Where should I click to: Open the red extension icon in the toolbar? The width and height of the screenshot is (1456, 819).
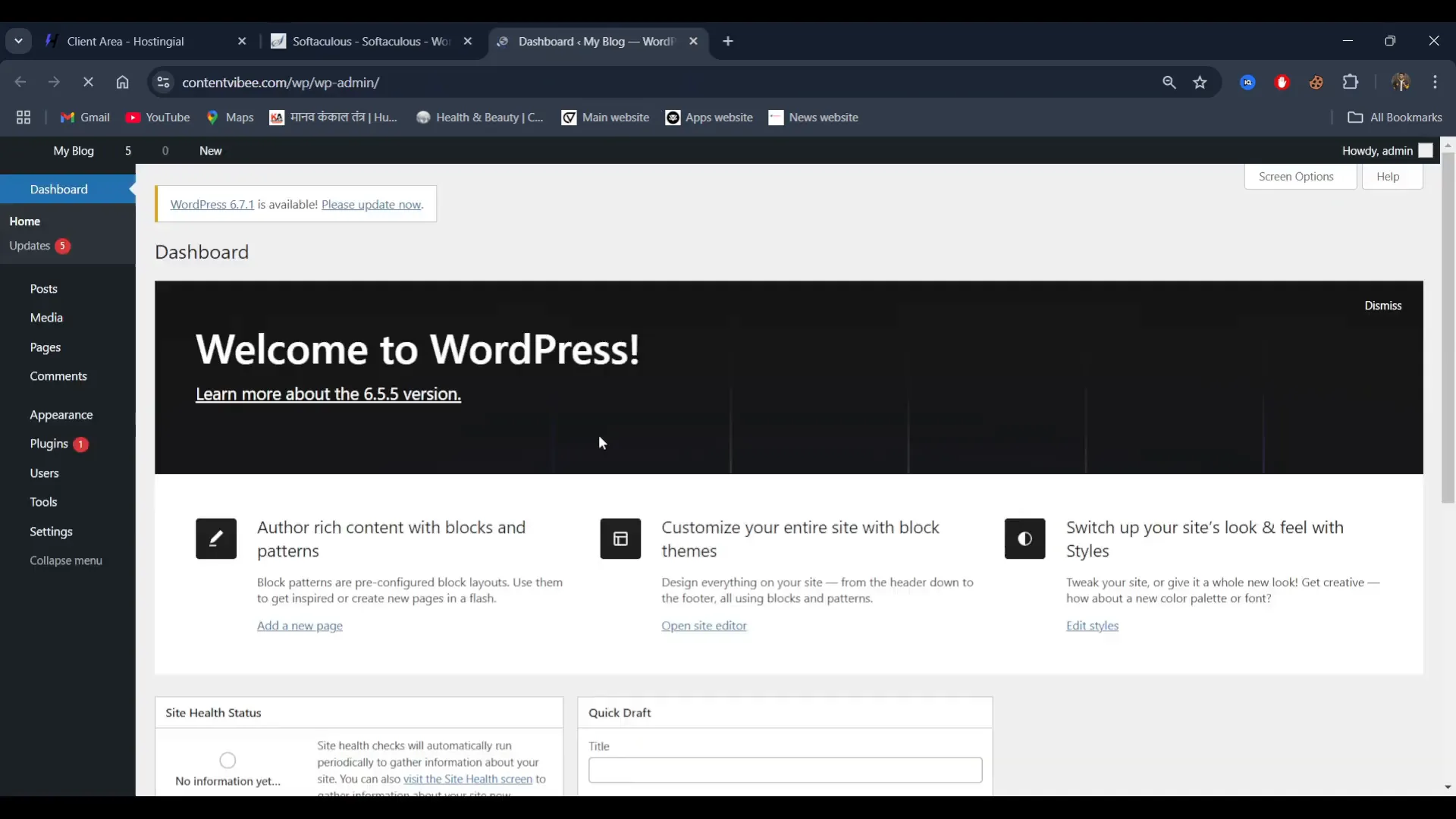1282,83
